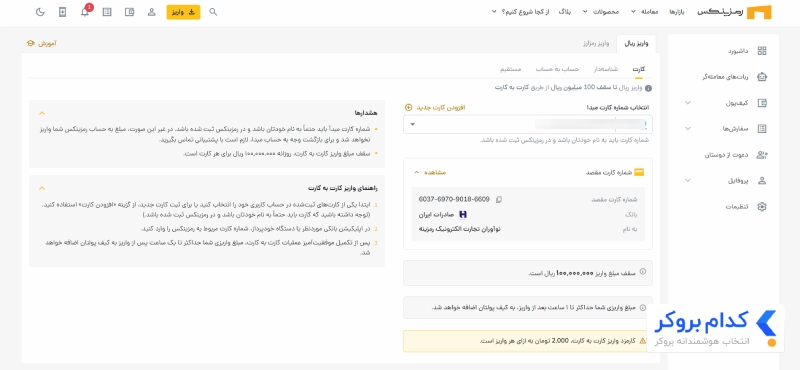Click the Ramzinex logo
The height and width of the screenshot is (370, 800).
coord(735,12)
